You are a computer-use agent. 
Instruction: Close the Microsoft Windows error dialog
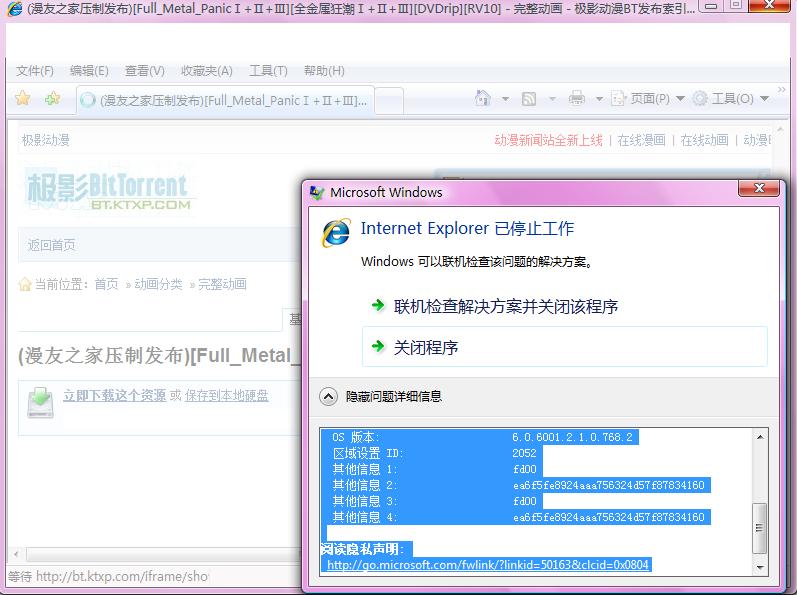pos(758,188)
